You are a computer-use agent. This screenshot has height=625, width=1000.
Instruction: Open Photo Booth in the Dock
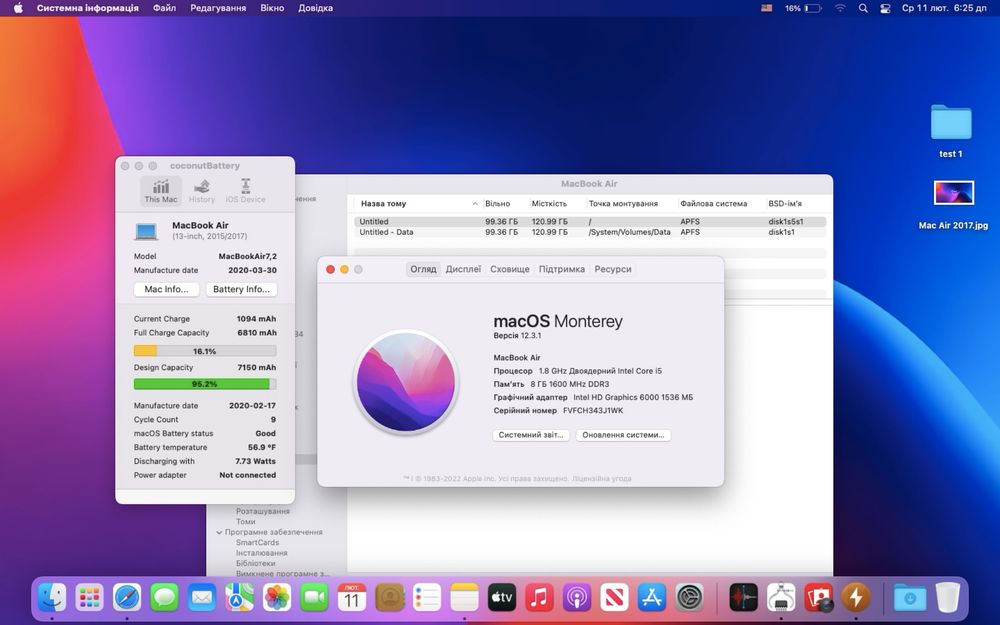point(819,598)
